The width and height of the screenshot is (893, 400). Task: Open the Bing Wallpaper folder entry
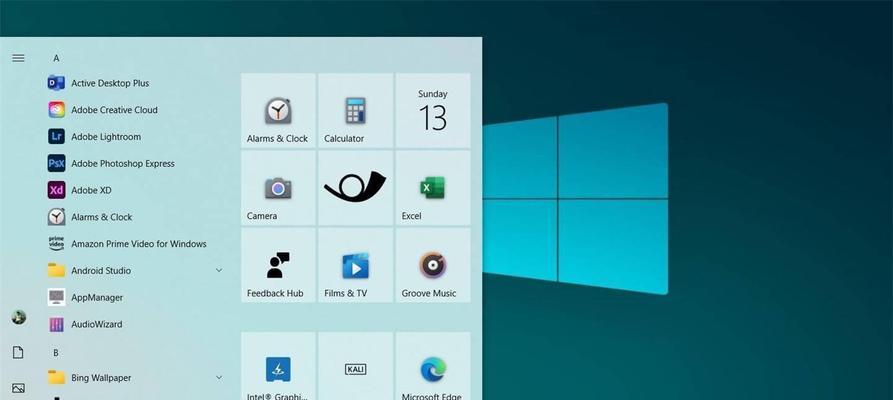[134, 378]
